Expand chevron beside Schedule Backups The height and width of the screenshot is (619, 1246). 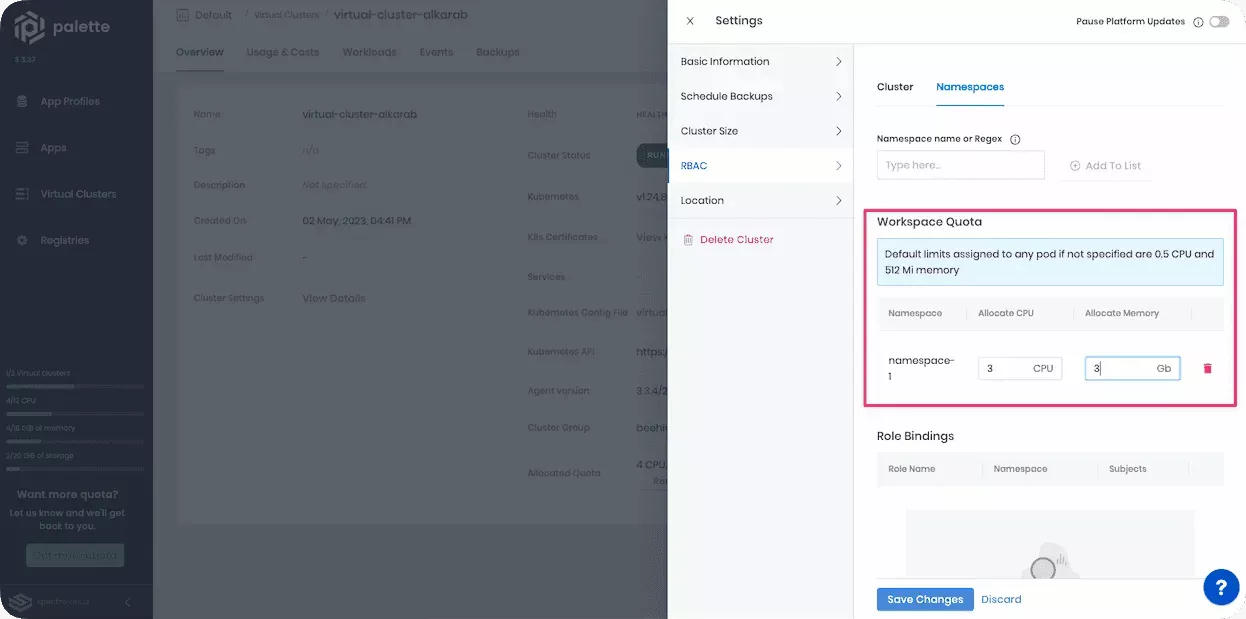point(838,97)
